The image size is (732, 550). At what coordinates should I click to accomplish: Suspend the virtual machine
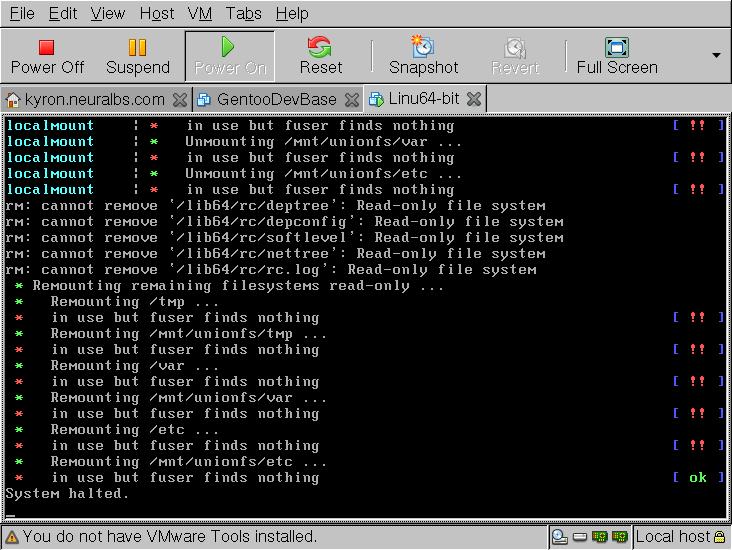click(138, 56)
